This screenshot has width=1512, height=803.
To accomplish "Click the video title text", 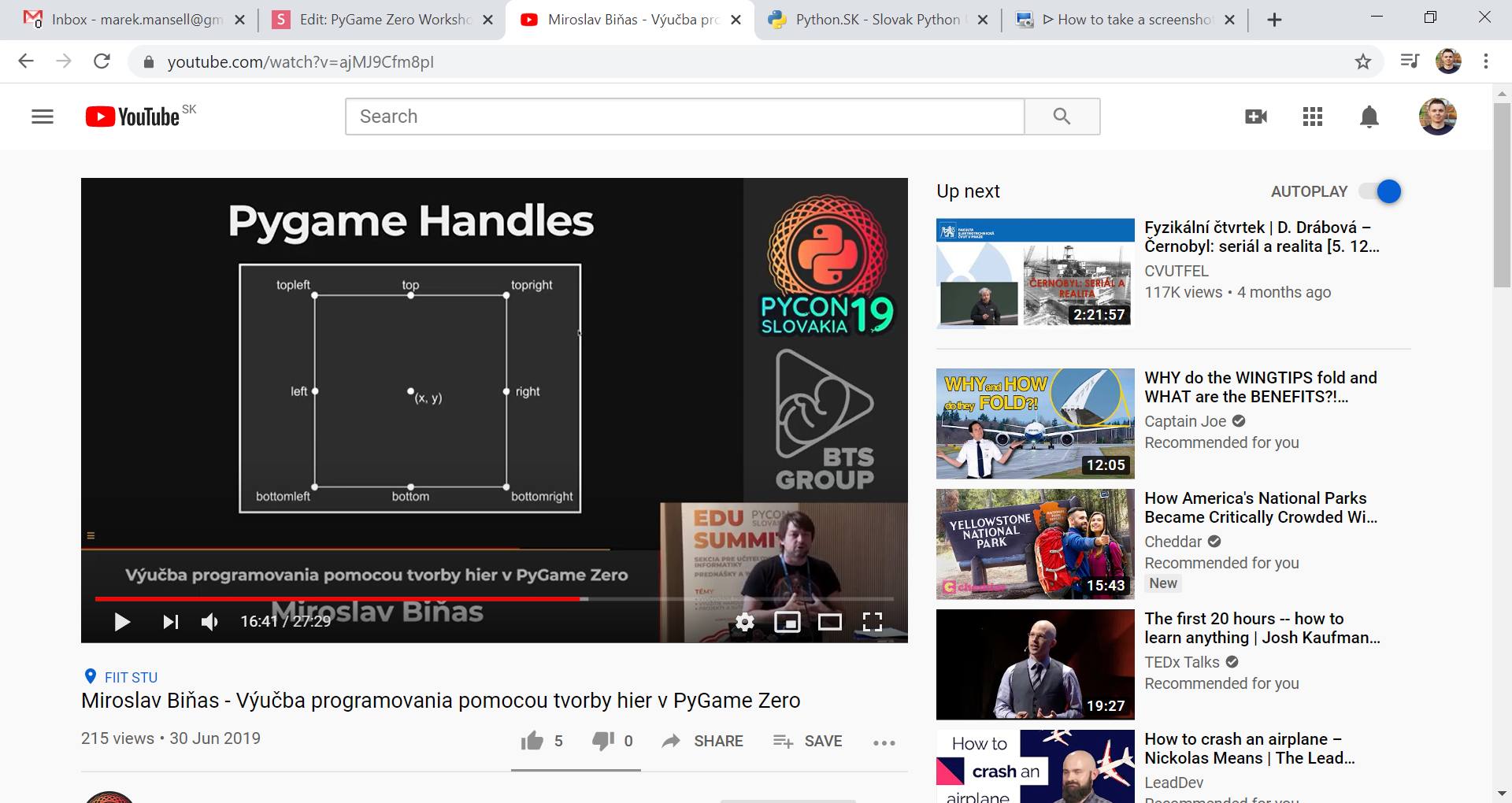I will [440, 700].
